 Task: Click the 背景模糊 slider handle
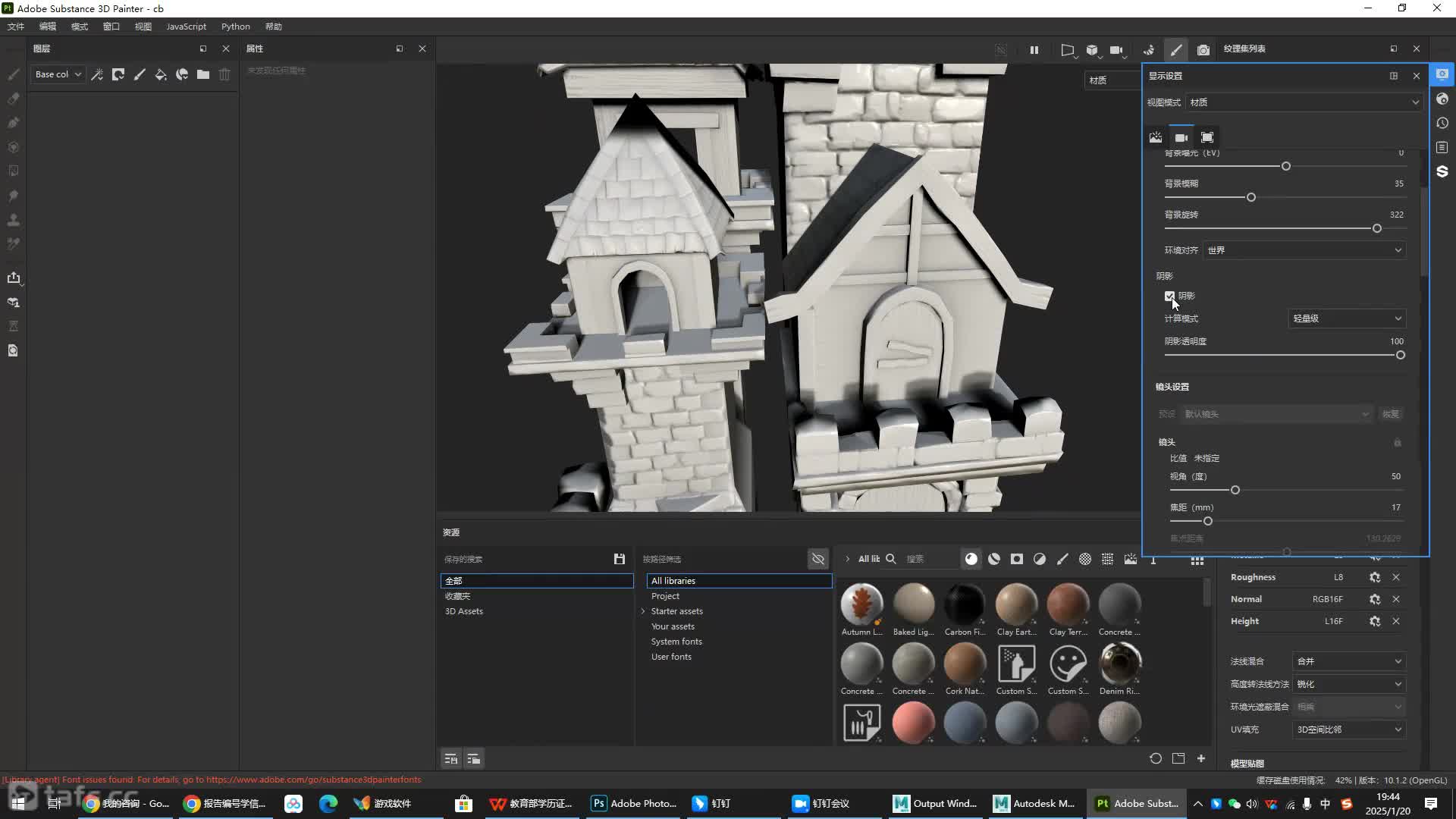click(1251, 197)
